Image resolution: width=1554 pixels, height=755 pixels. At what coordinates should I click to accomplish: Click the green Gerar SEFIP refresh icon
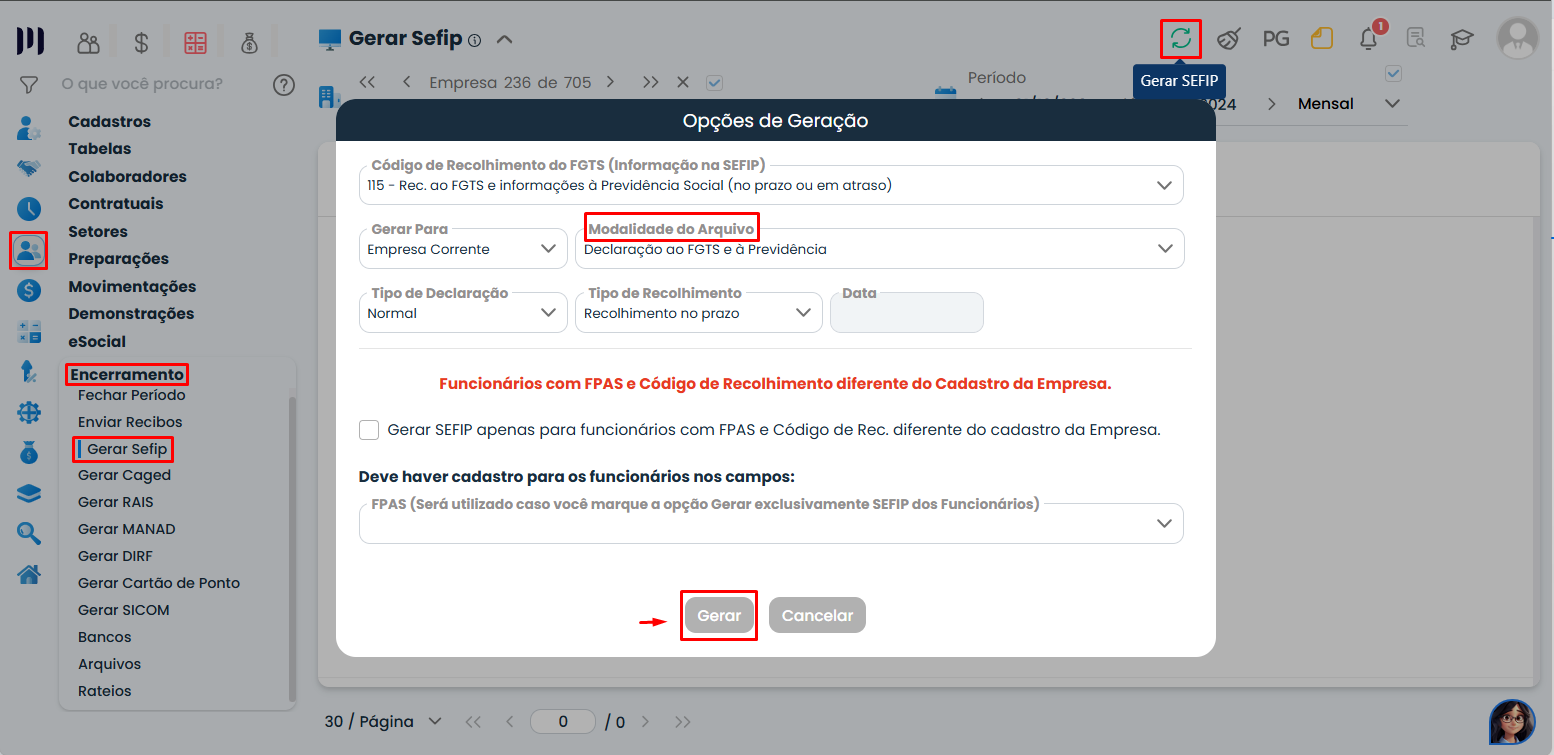pyautogui.click(x=1181, y=39)
